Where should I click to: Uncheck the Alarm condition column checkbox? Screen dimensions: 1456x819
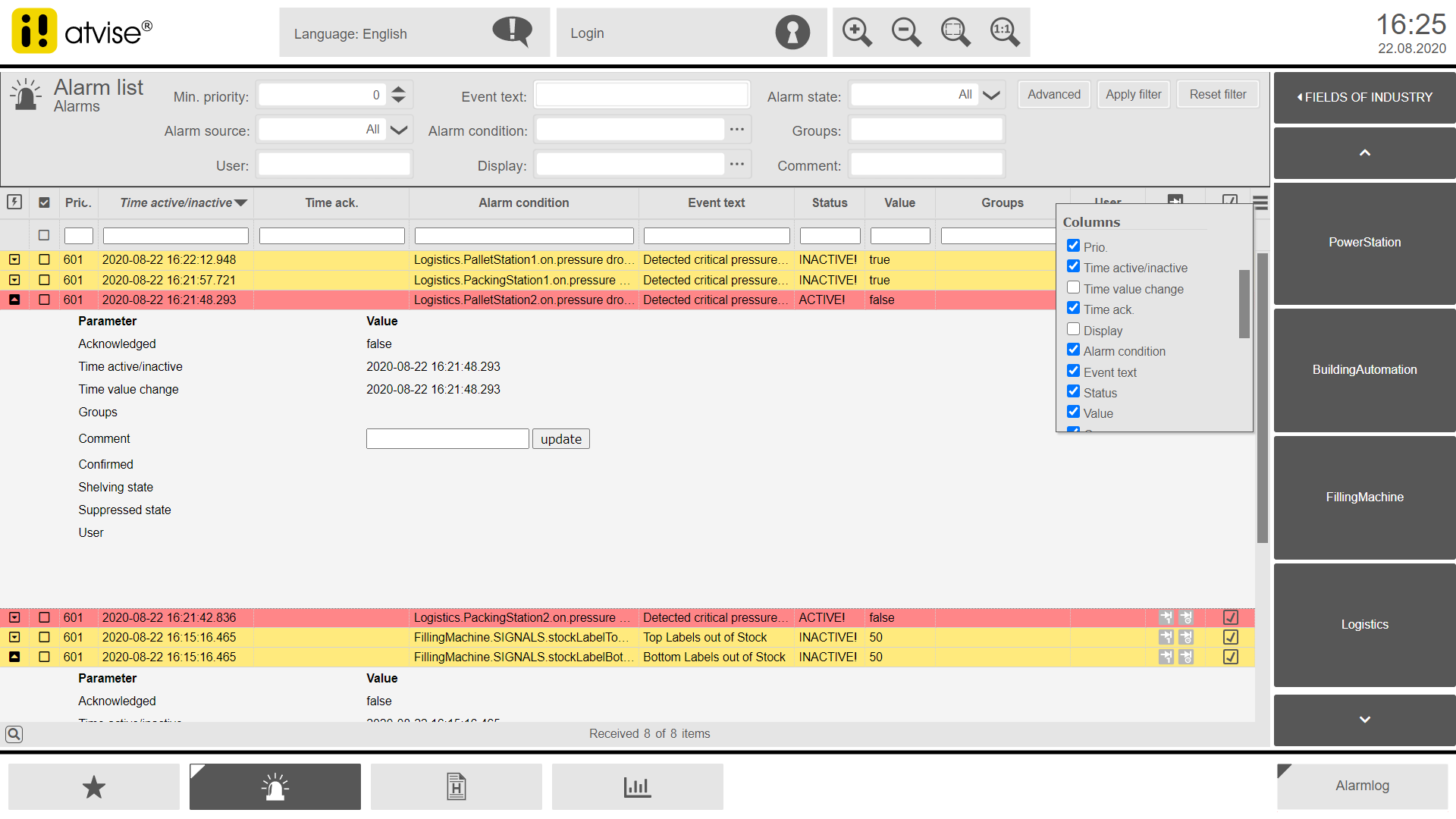click(1074, 350)
